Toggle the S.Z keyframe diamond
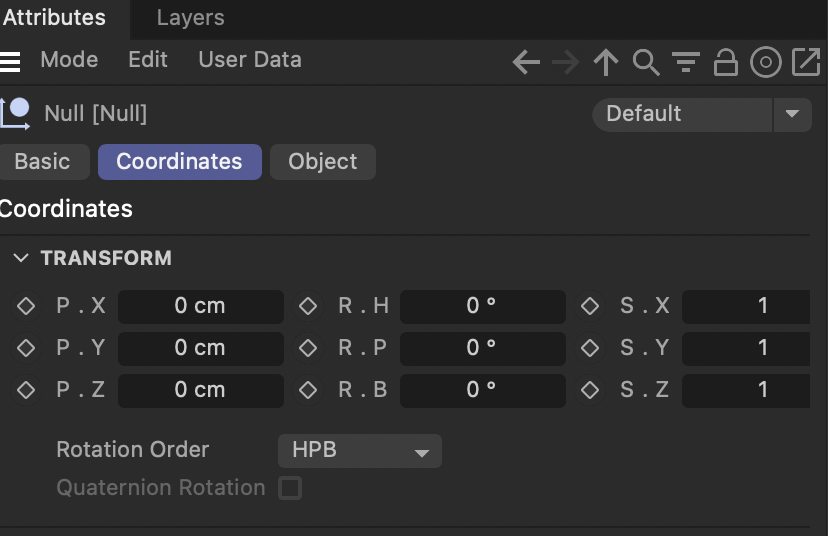828x536 pixels. click(590, 390)
